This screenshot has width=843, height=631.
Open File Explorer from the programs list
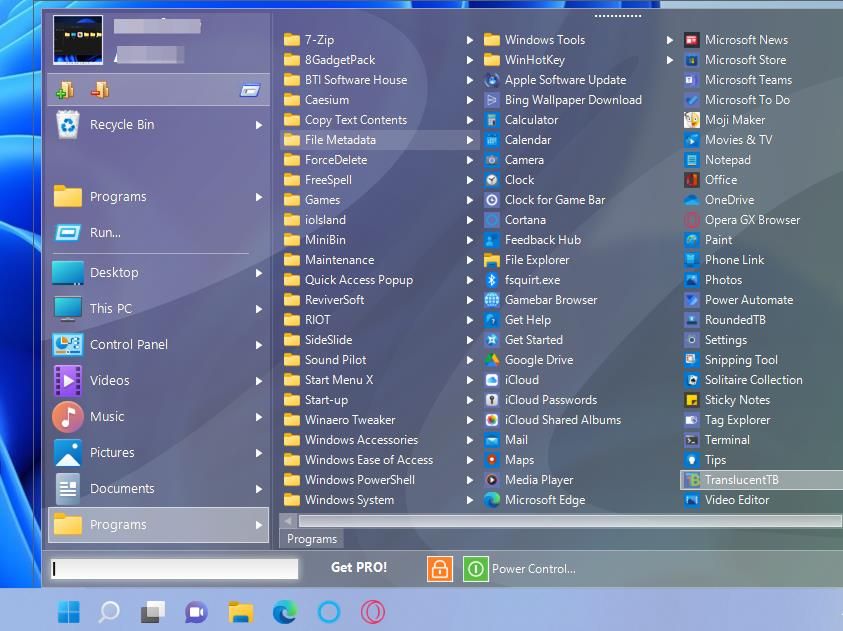527,260
